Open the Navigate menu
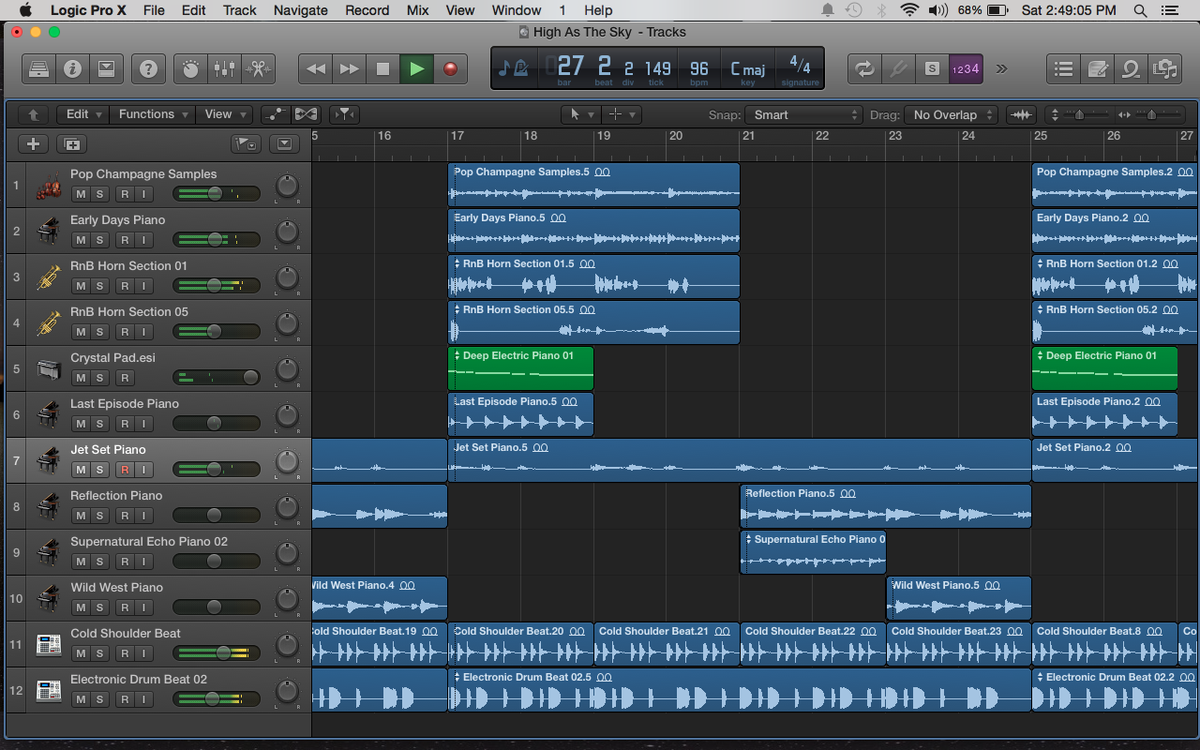 click(300, 10)
